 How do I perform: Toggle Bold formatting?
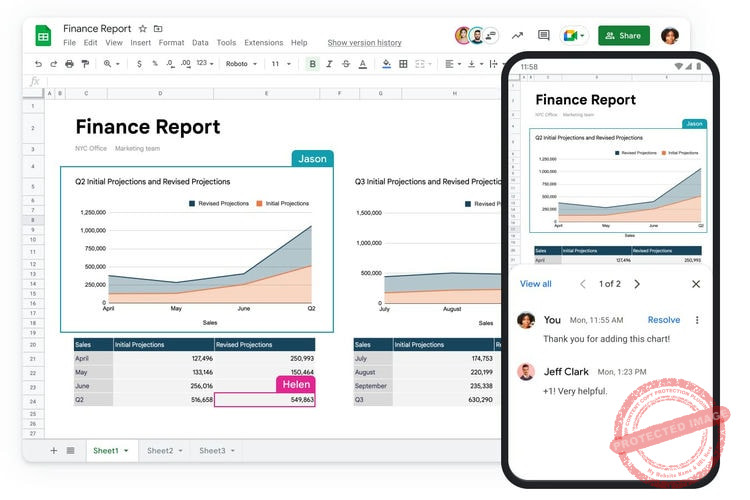tap(312, 64)
